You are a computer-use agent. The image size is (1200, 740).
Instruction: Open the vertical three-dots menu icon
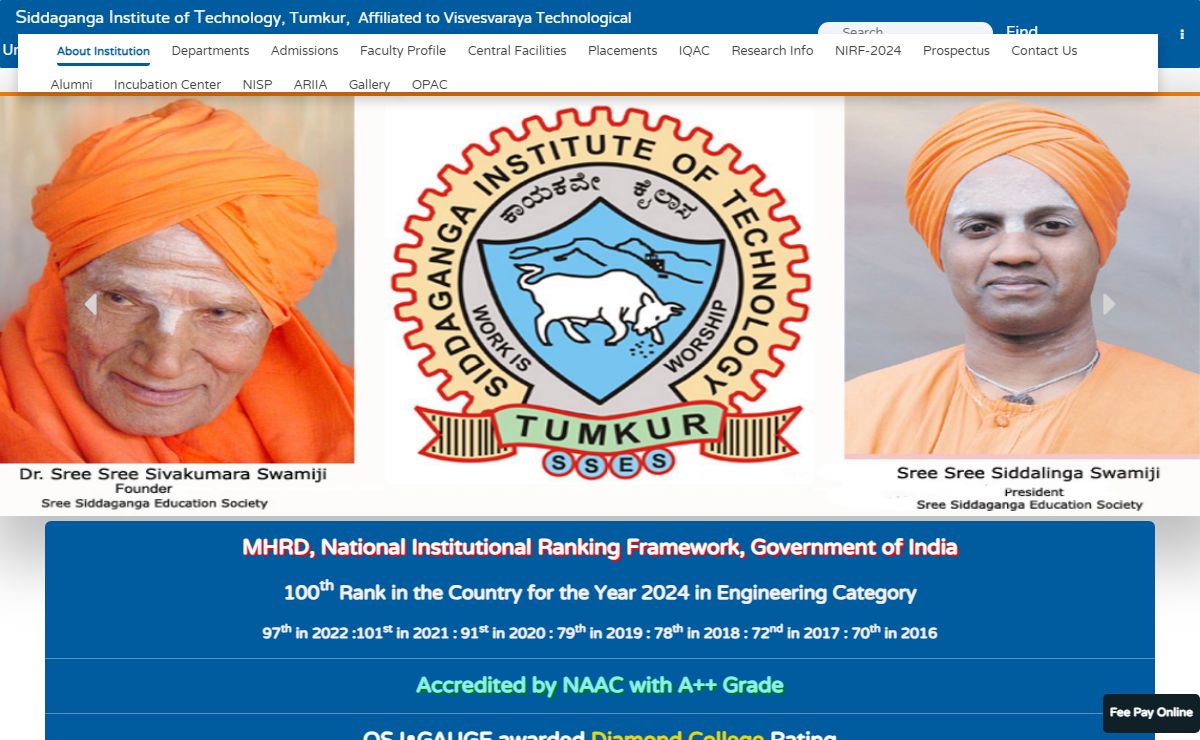point(1182,34)
